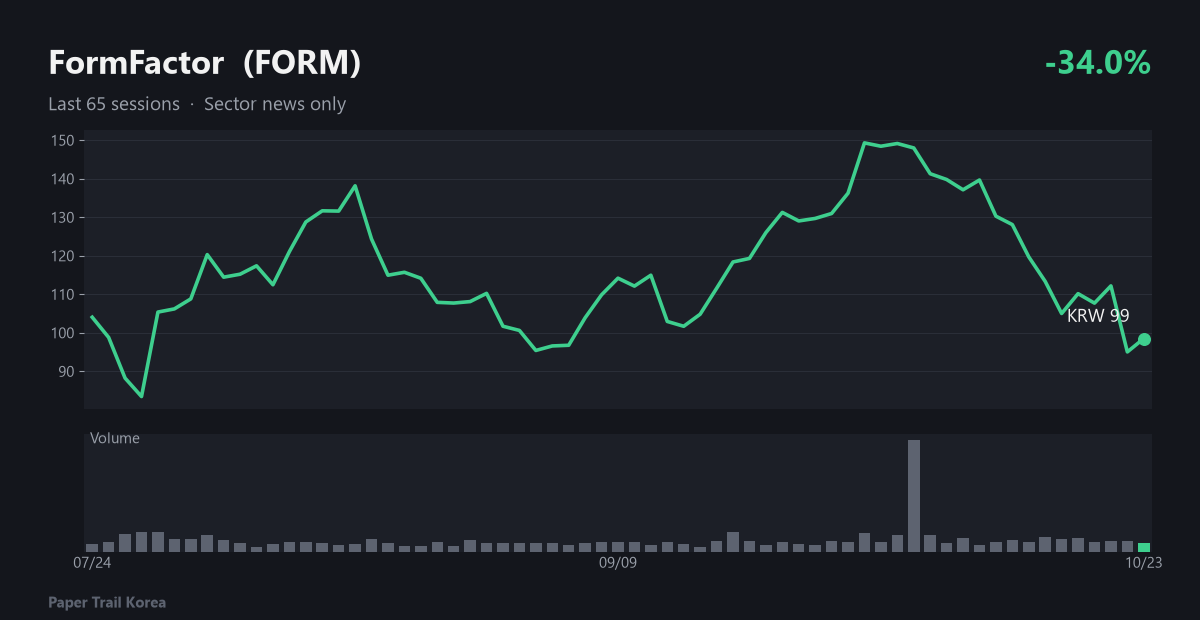1200x620 pixels.
Task: Click the 07/24 date axis label
Action: pyautogui.click(x=92, y=563)
